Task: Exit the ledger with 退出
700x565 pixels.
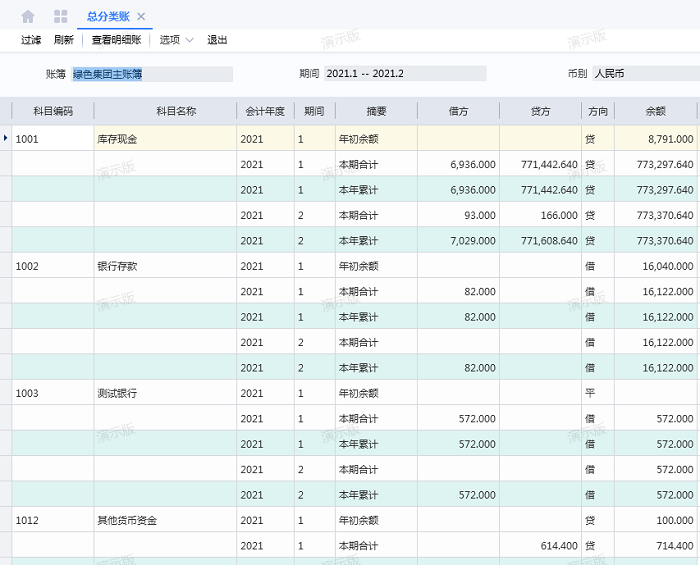Action: (217, 40)
